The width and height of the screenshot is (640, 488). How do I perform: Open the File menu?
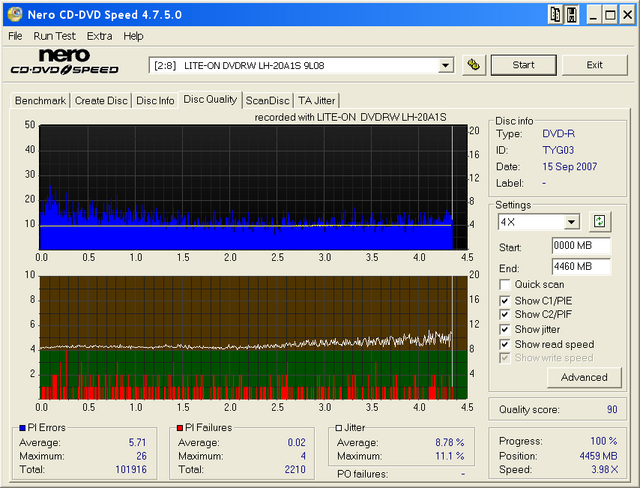click(15, 36)
